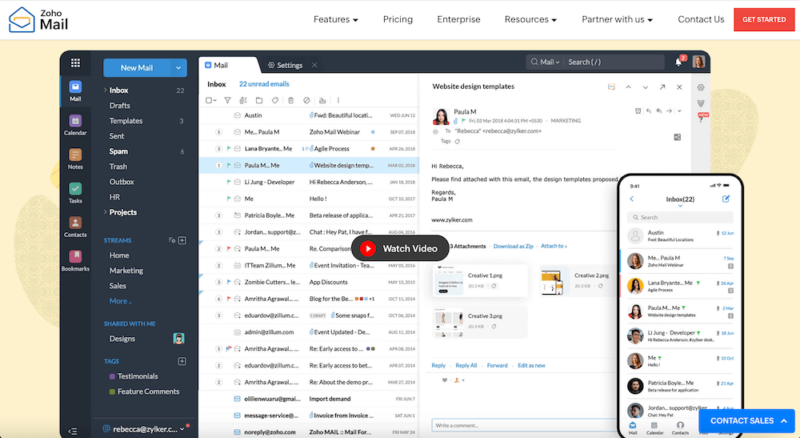
Task: Click the add stream plus icon
Action: pyautogui.click(x=182, y=240)
